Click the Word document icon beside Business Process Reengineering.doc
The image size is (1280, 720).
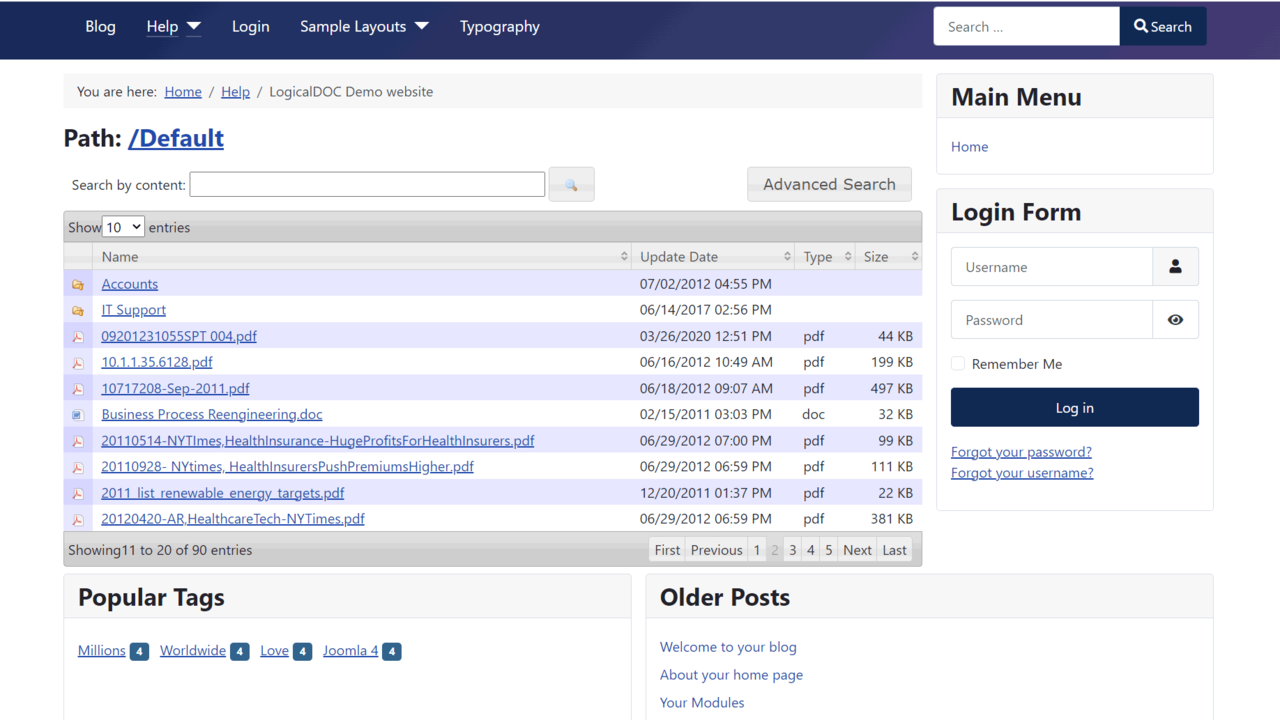(x=78, y=414)
